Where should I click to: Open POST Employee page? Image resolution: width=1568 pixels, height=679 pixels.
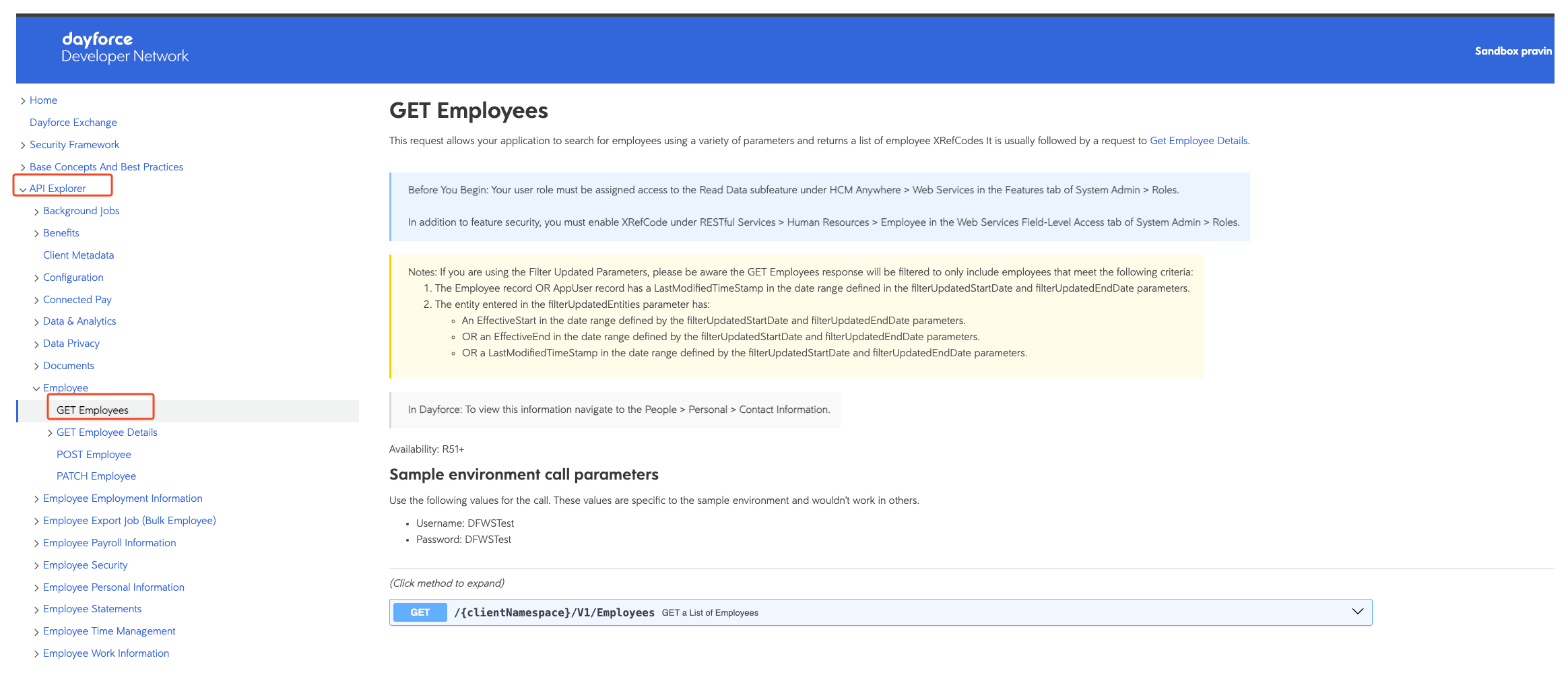[x=94, y=455]
